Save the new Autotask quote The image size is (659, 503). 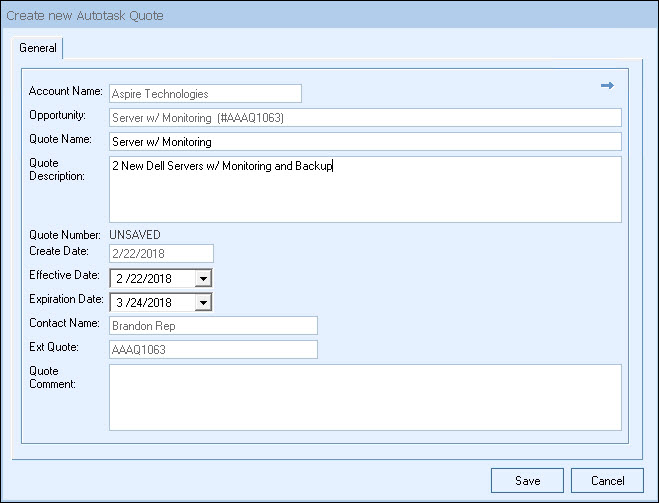[527, 480]
